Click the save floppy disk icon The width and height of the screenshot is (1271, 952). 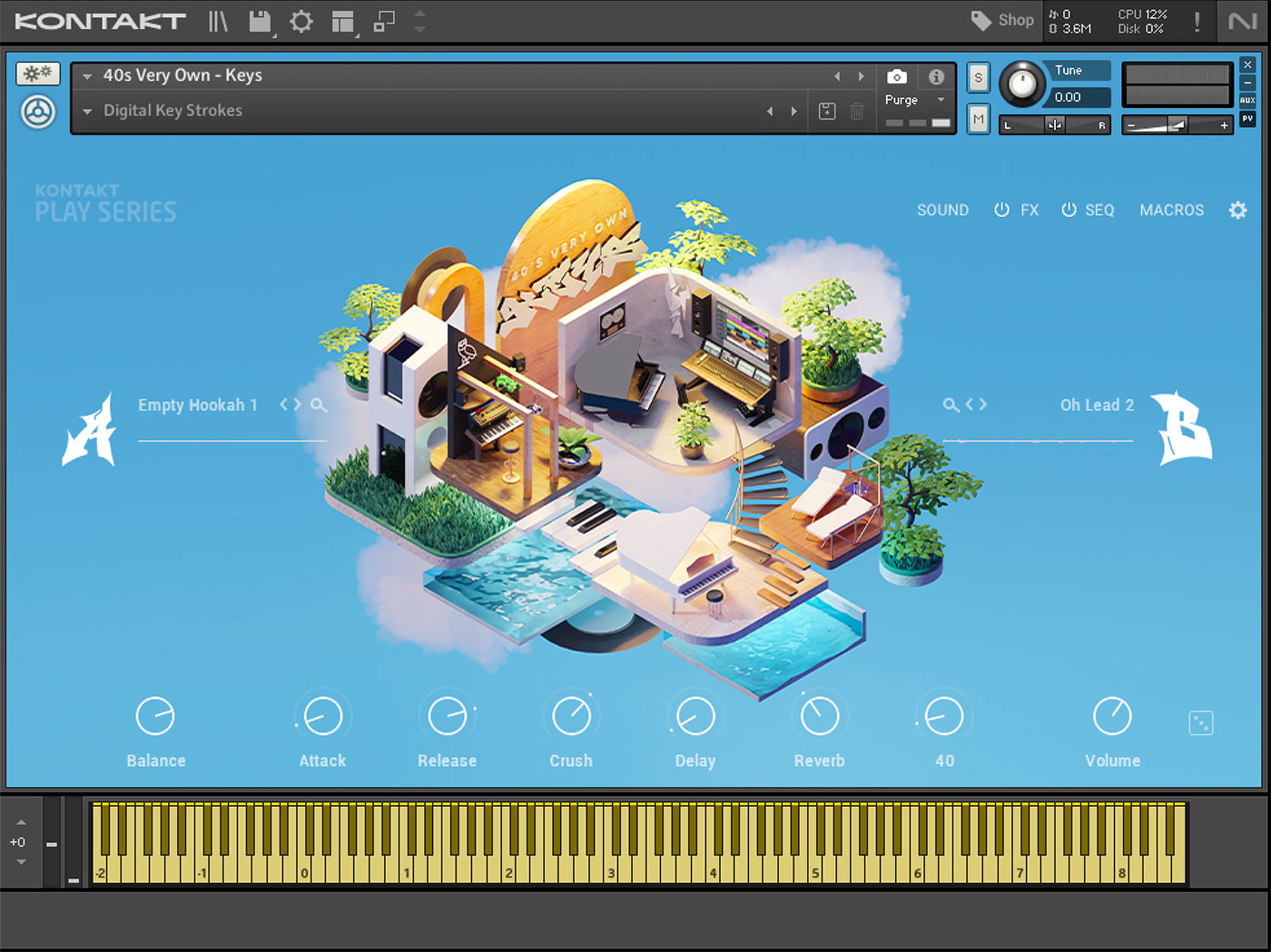(x=261, y=22)
